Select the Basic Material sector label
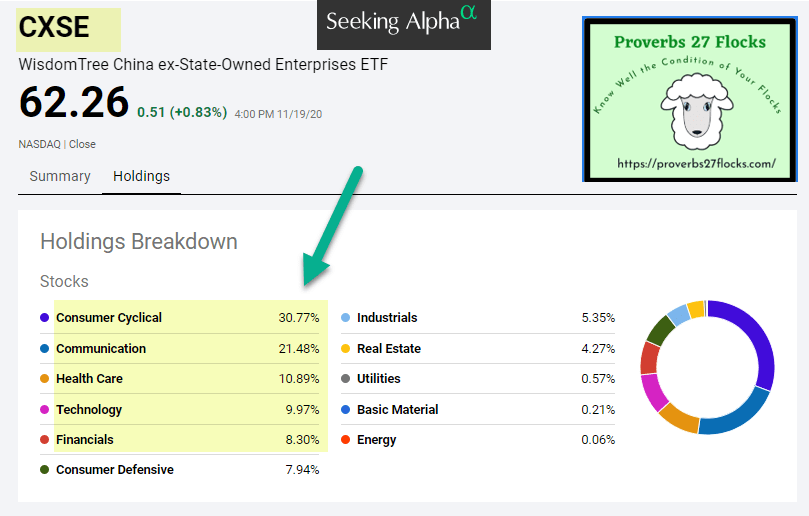 (397, 410)
